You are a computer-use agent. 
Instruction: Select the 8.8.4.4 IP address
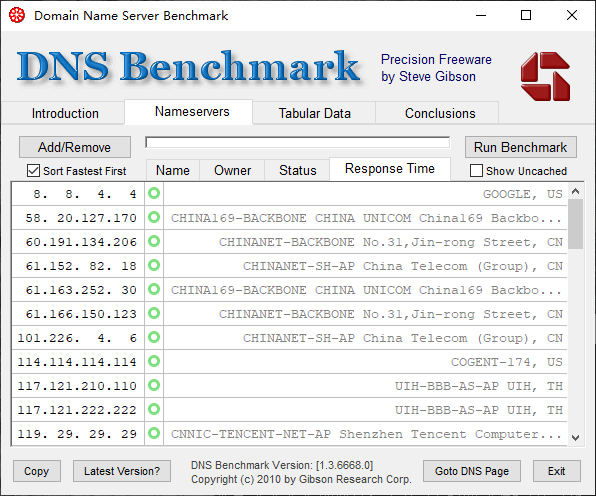84,194
